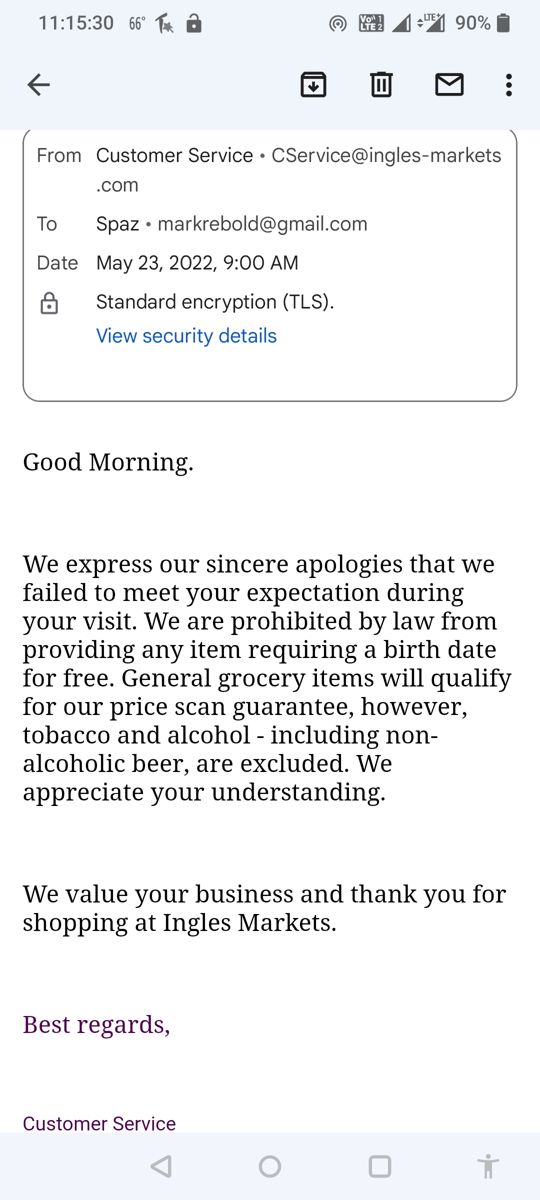Viewport: 540px width, 1200px height.
Task: Tap recipient address markrebold@gmail.com
Action: 262,224
